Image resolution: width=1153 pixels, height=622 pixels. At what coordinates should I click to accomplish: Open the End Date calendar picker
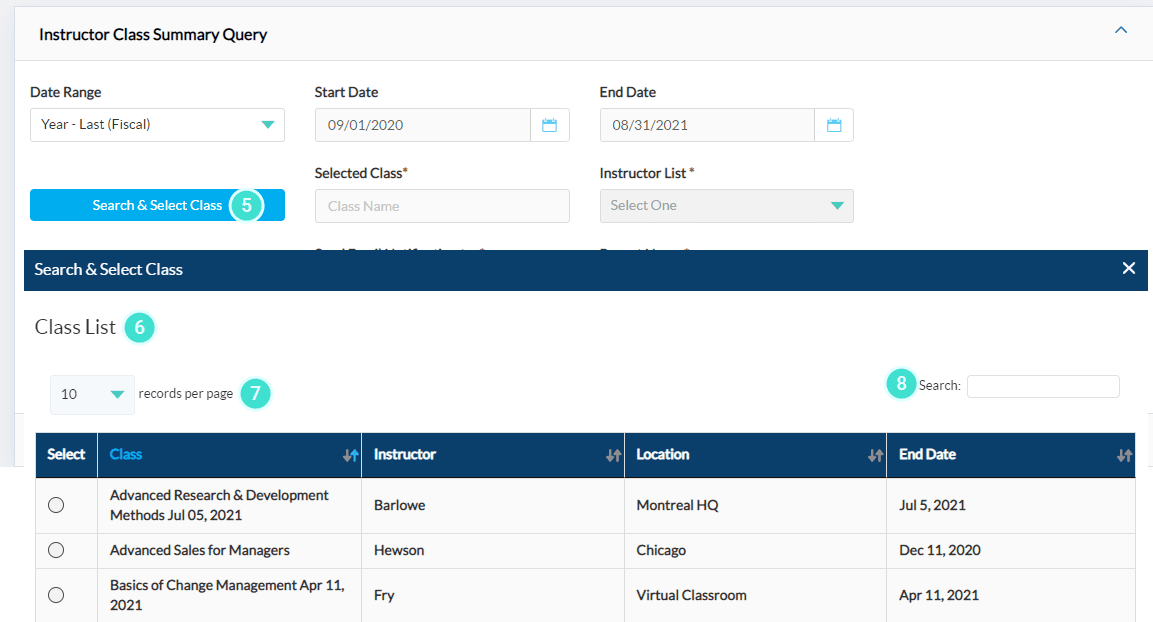click(834, 125)
